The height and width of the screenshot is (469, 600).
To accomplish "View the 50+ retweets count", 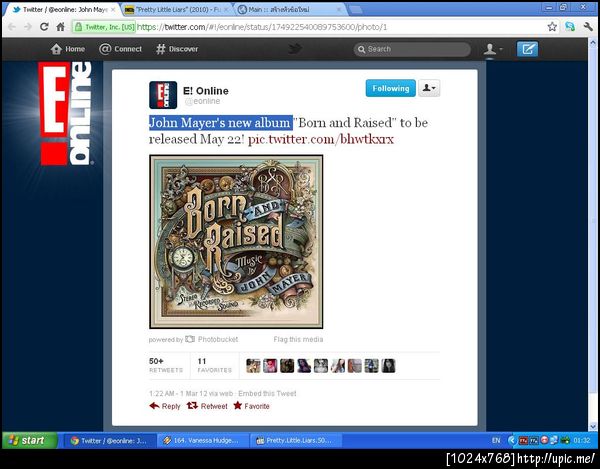I will (166, 365).
